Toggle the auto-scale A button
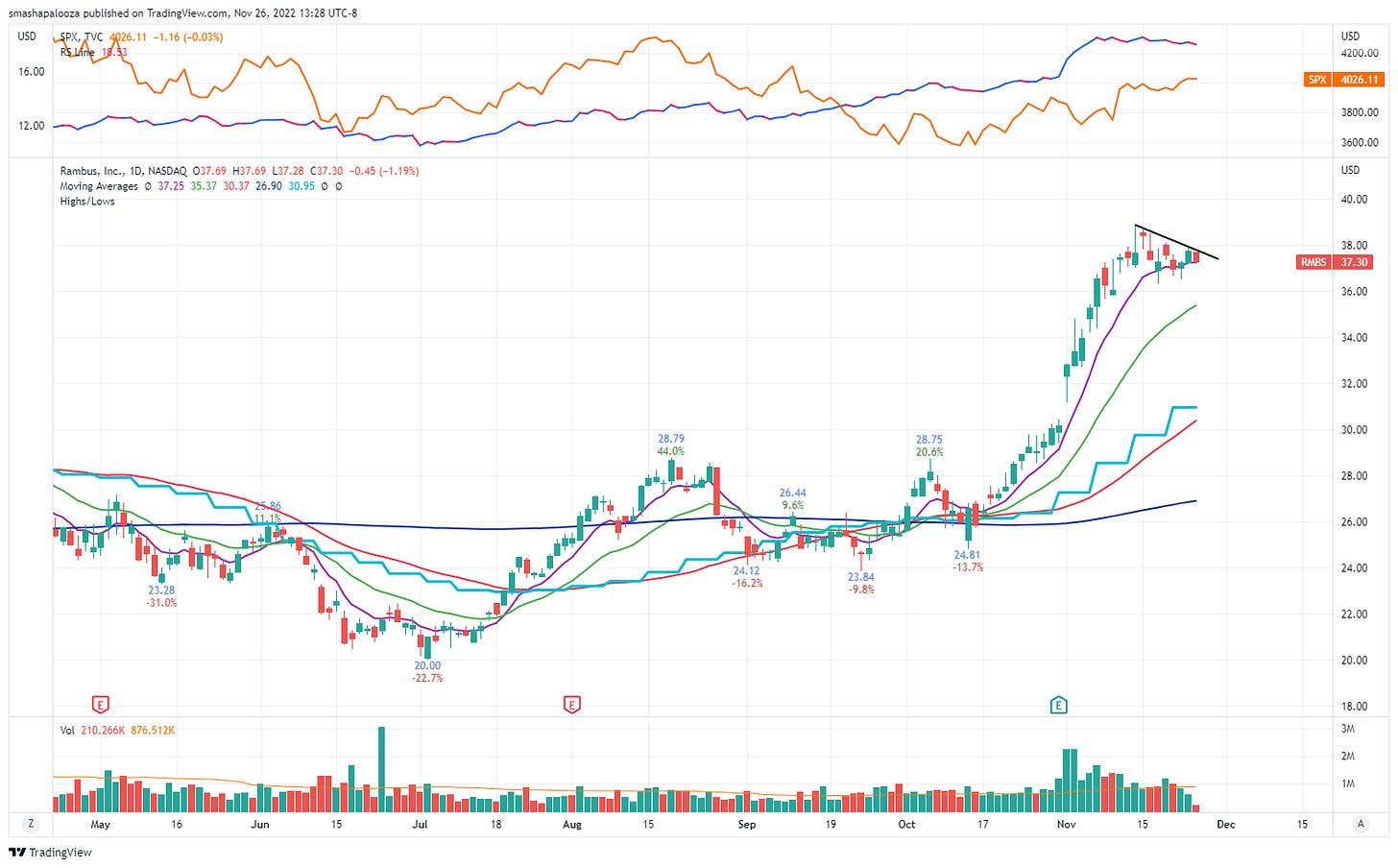1398x868 pixels. [x=1361, y=824]
